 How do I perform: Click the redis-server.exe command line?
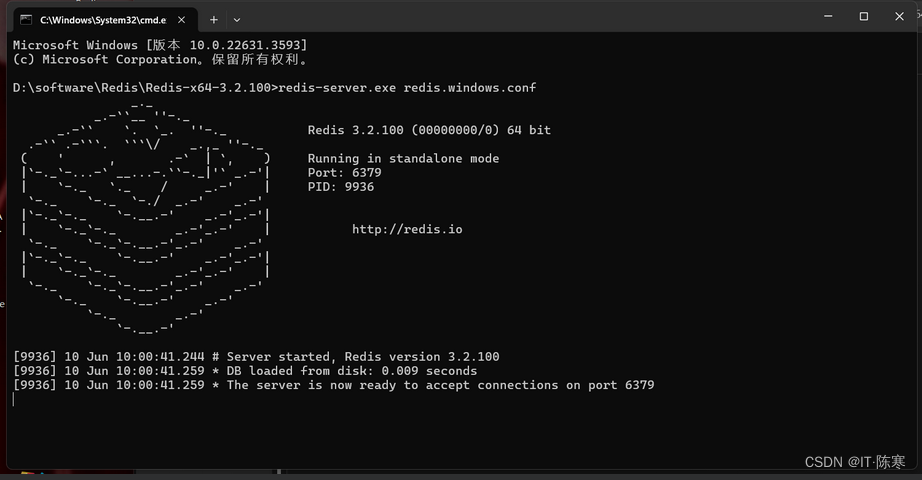(275, 88)
